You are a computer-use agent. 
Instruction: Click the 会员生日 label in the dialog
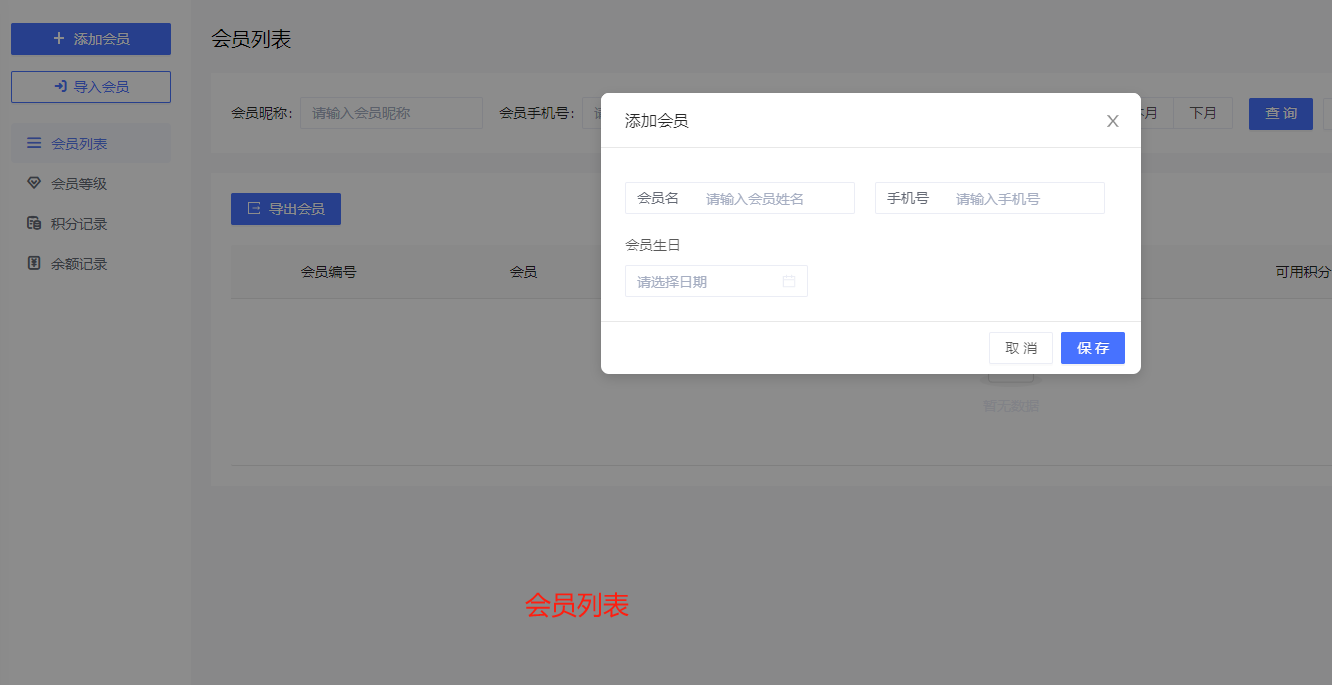653,245
